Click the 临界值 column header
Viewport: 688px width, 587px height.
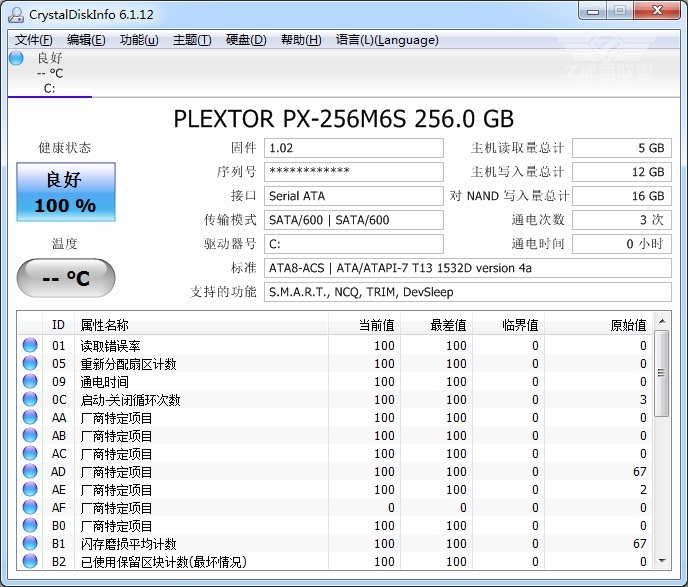pyautogui.click(x=508, y=325)
